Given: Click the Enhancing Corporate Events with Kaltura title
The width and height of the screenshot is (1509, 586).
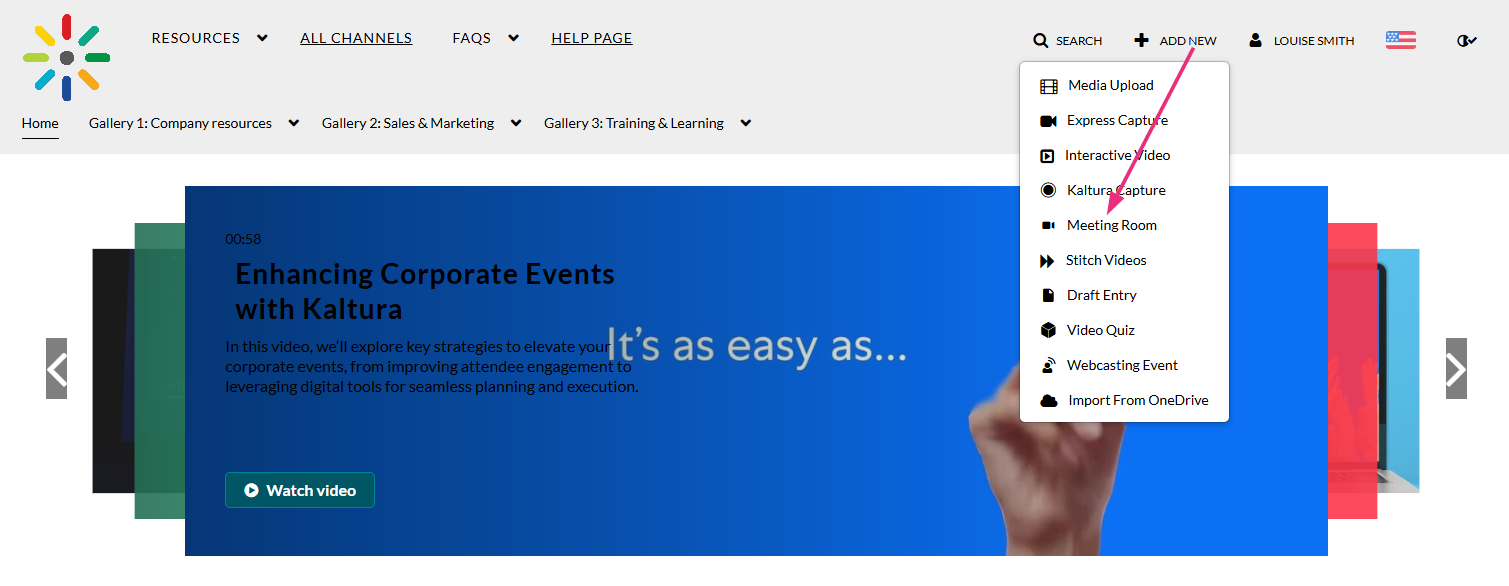Looking at the screenshot, I should pyautogui.click(x=425, y=291).
